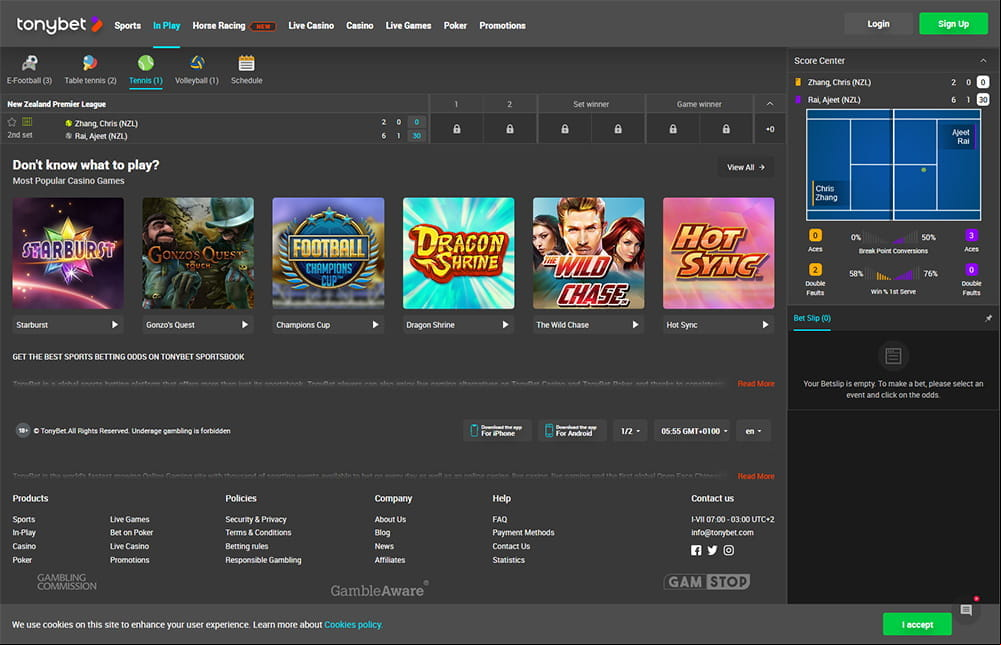Open the Football Champions Cup thumbnail

coord(328,253)
